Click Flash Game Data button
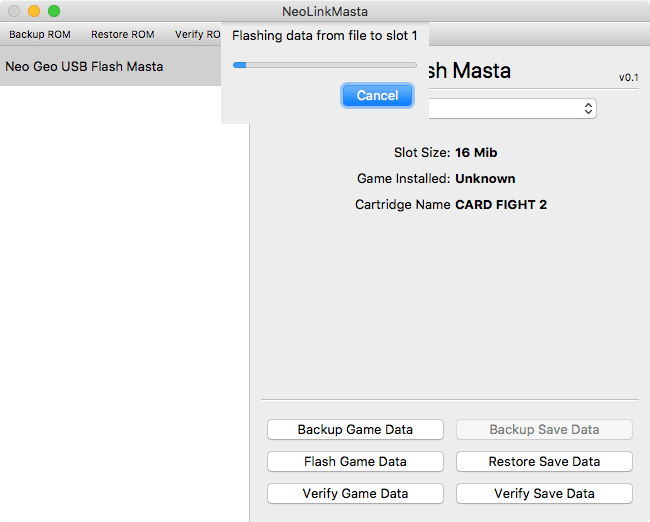 pos(355,461)
